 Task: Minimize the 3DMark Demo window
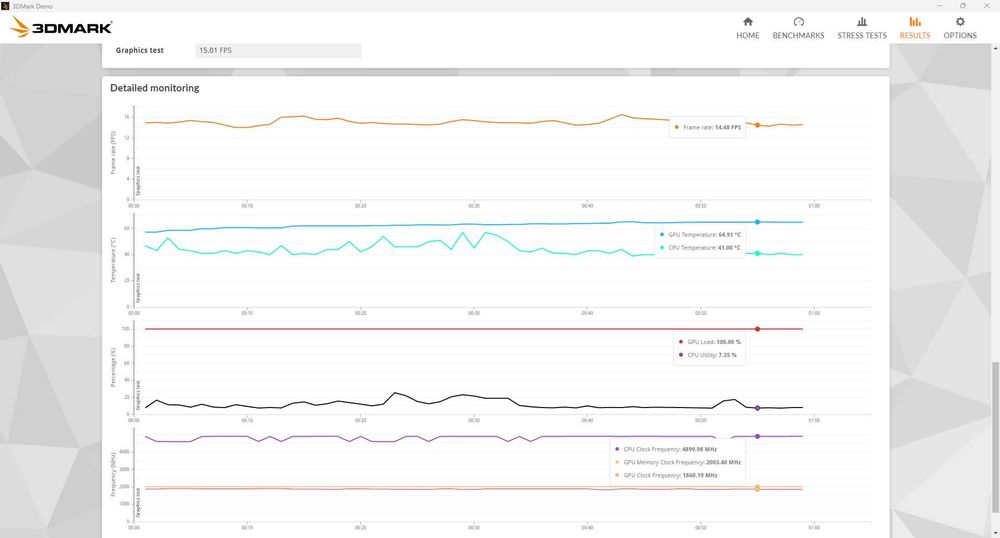pos(940,5)
